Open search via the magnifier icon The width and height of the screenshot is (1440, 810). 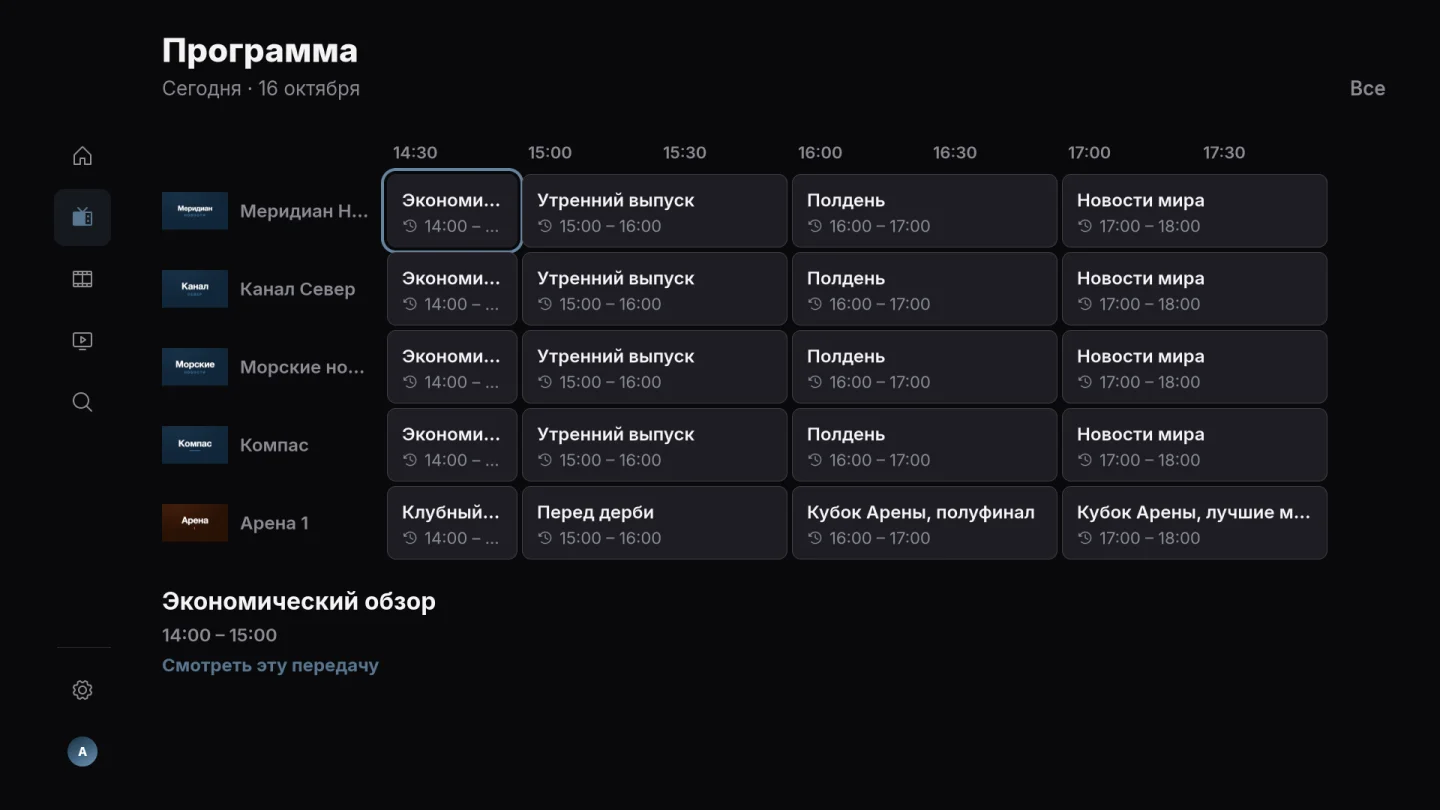coord(82,402)
